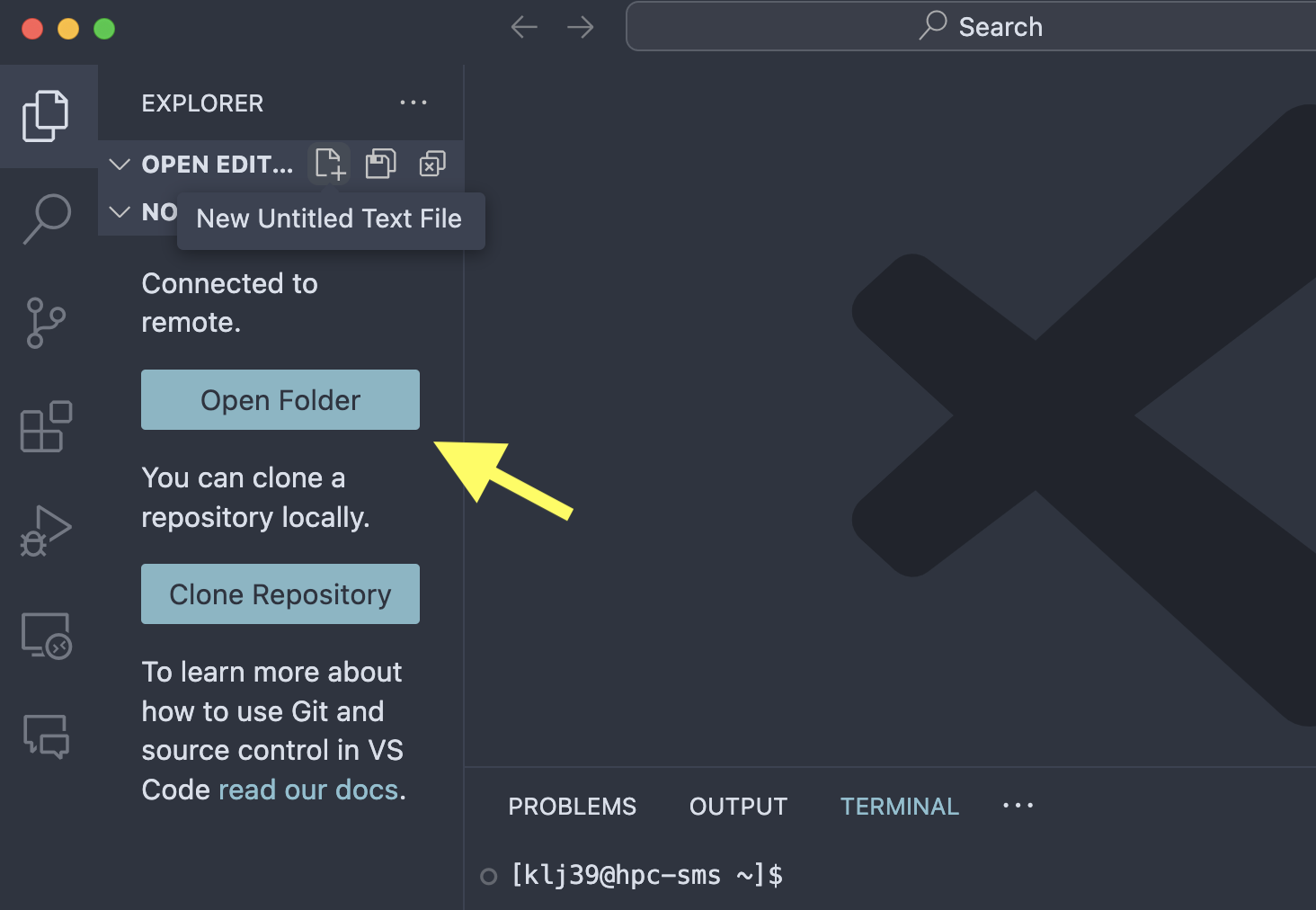Open the Extensions view
The image size is (1316, 910).
pyautogui.click(x=46, y=427)
